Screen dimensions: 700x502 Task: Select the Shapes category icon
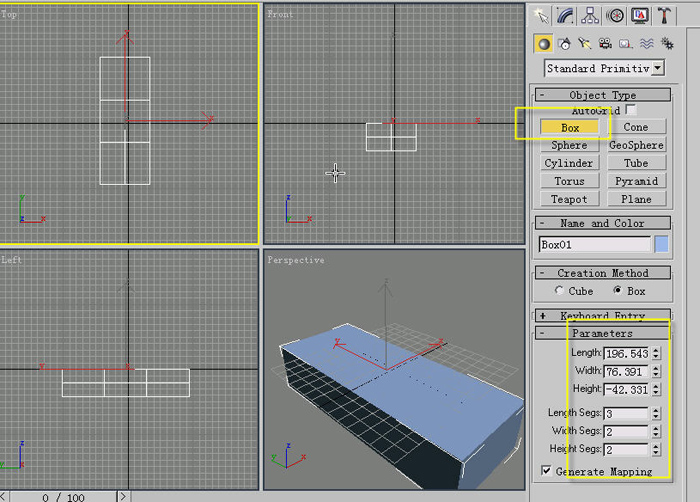[x=564, y=44]
